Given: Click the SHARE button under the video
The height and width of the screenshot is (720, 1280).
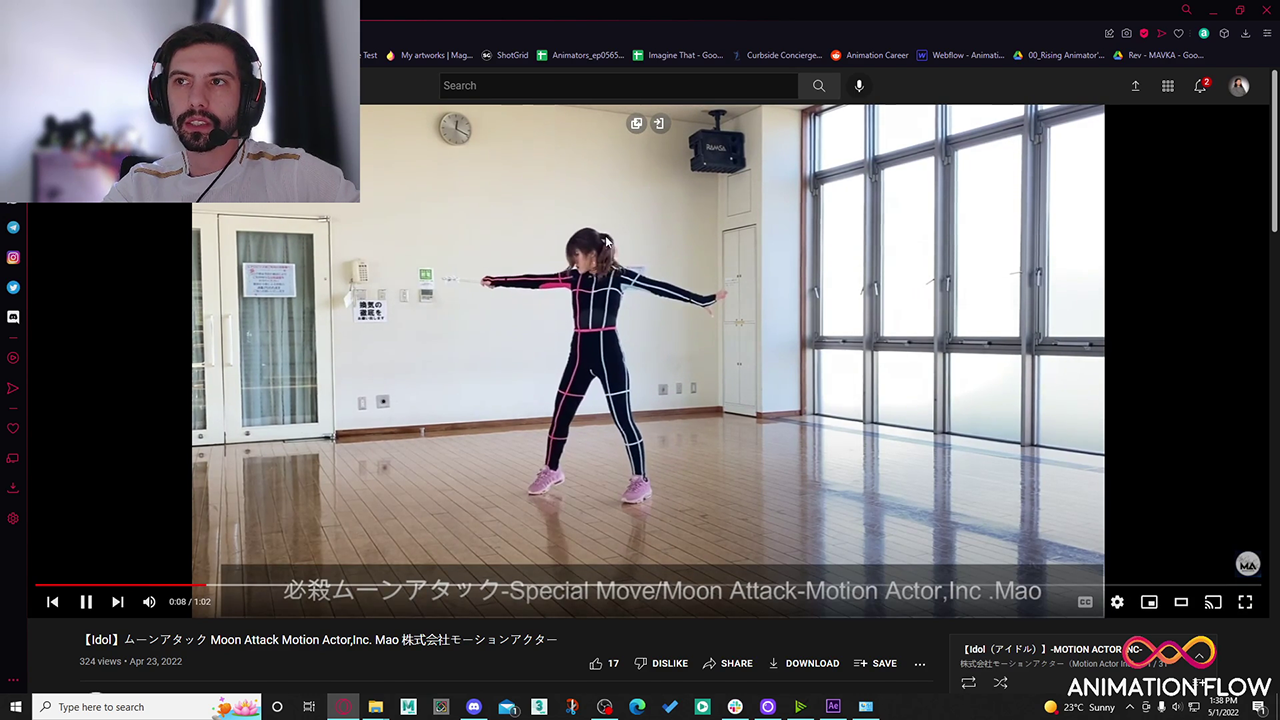Looking at the screenshot, I should [x=728, y=664].
